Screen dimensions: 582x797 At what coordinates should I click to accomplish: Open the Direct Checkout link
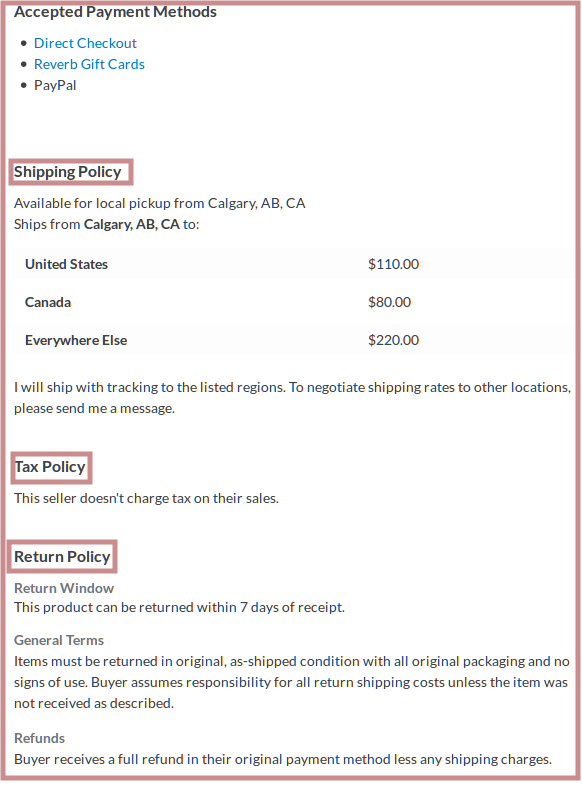[x=85, y=43]
